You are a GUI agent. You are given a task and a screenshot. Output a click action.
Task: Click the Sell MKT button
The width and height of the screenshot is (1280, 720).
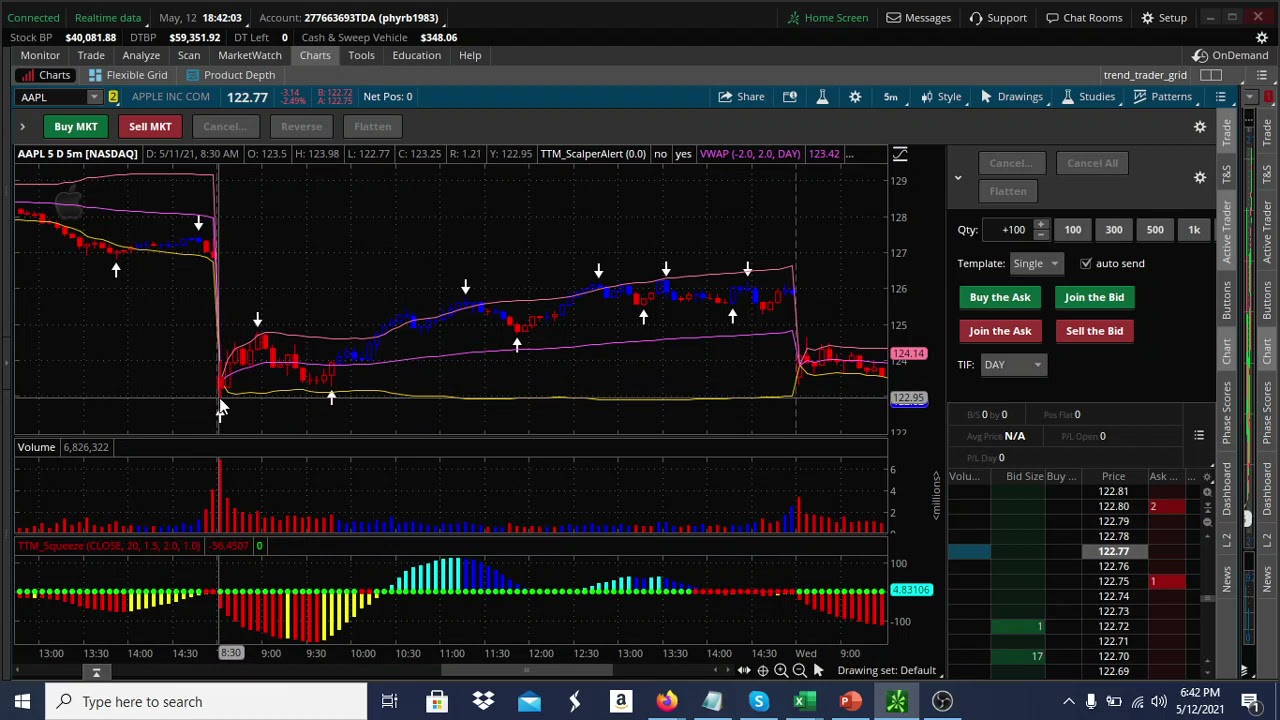pyautogui.click(x=150, y=127)
